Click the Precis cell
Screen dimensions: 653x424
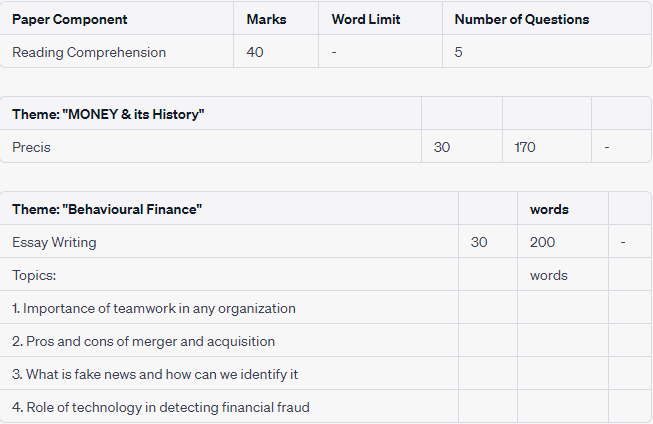[31, 147]
